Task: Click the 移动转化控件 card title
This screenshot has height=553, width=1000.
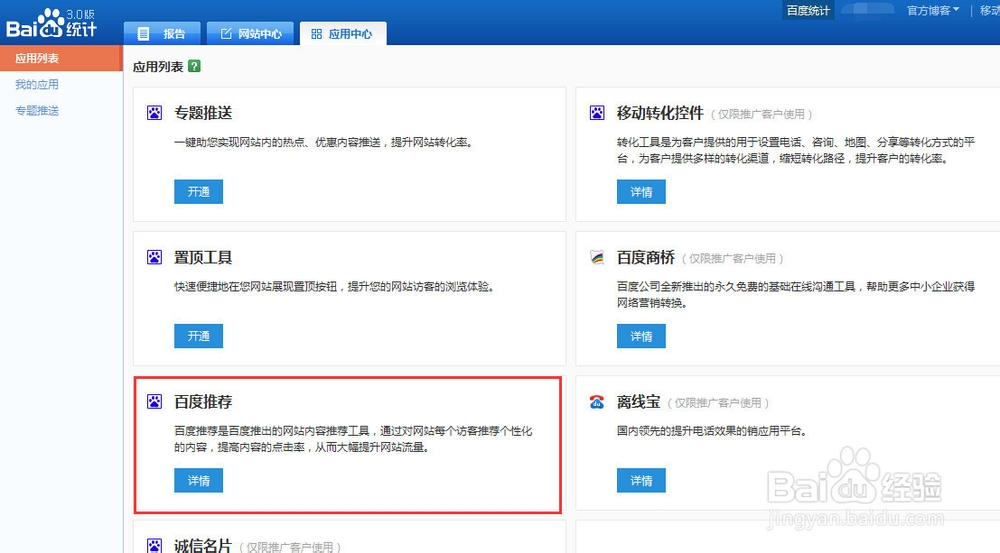Action: (x=660, y=113)
